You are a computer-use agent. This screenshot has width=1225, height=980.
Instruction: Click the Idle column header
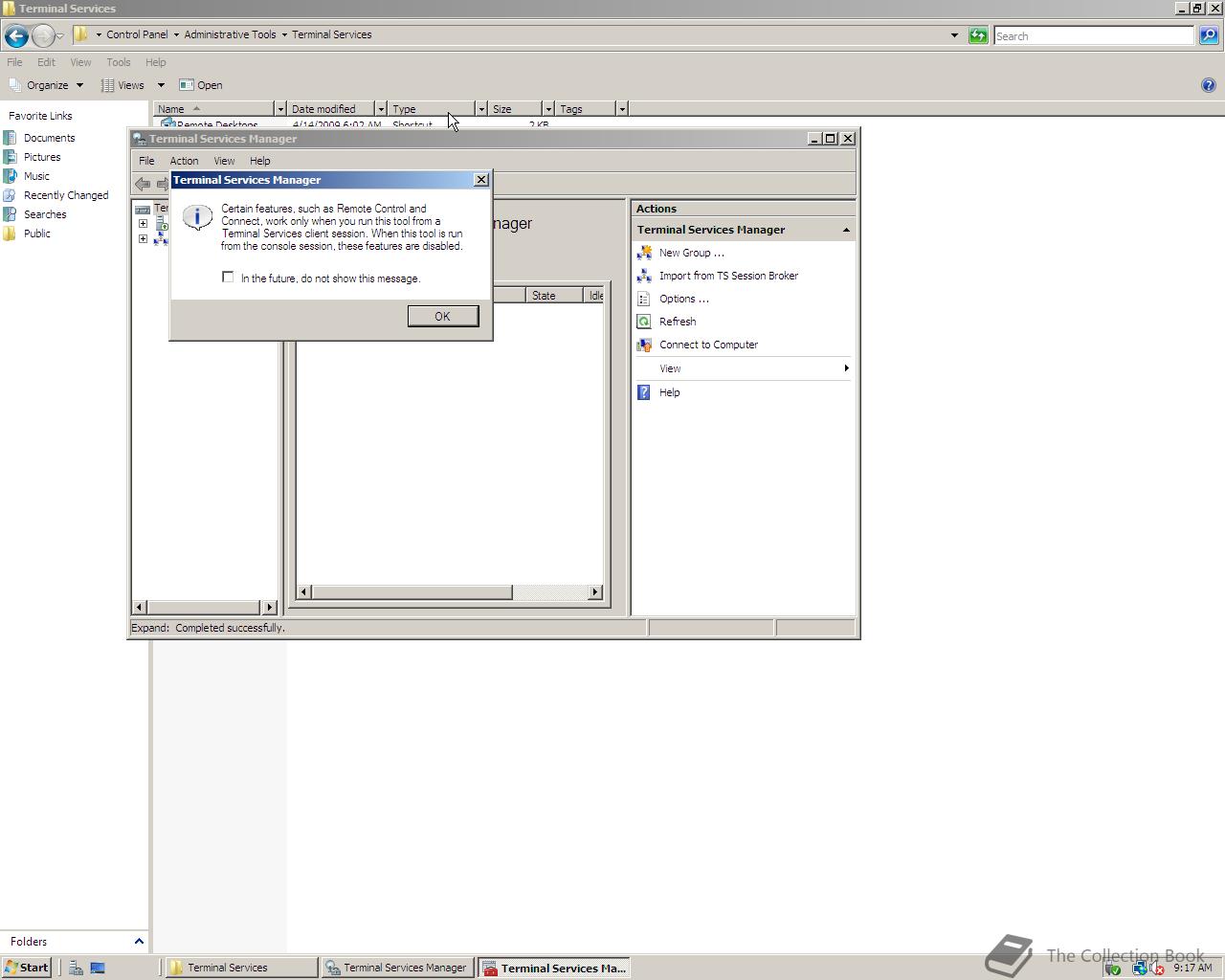pos(594,296)
